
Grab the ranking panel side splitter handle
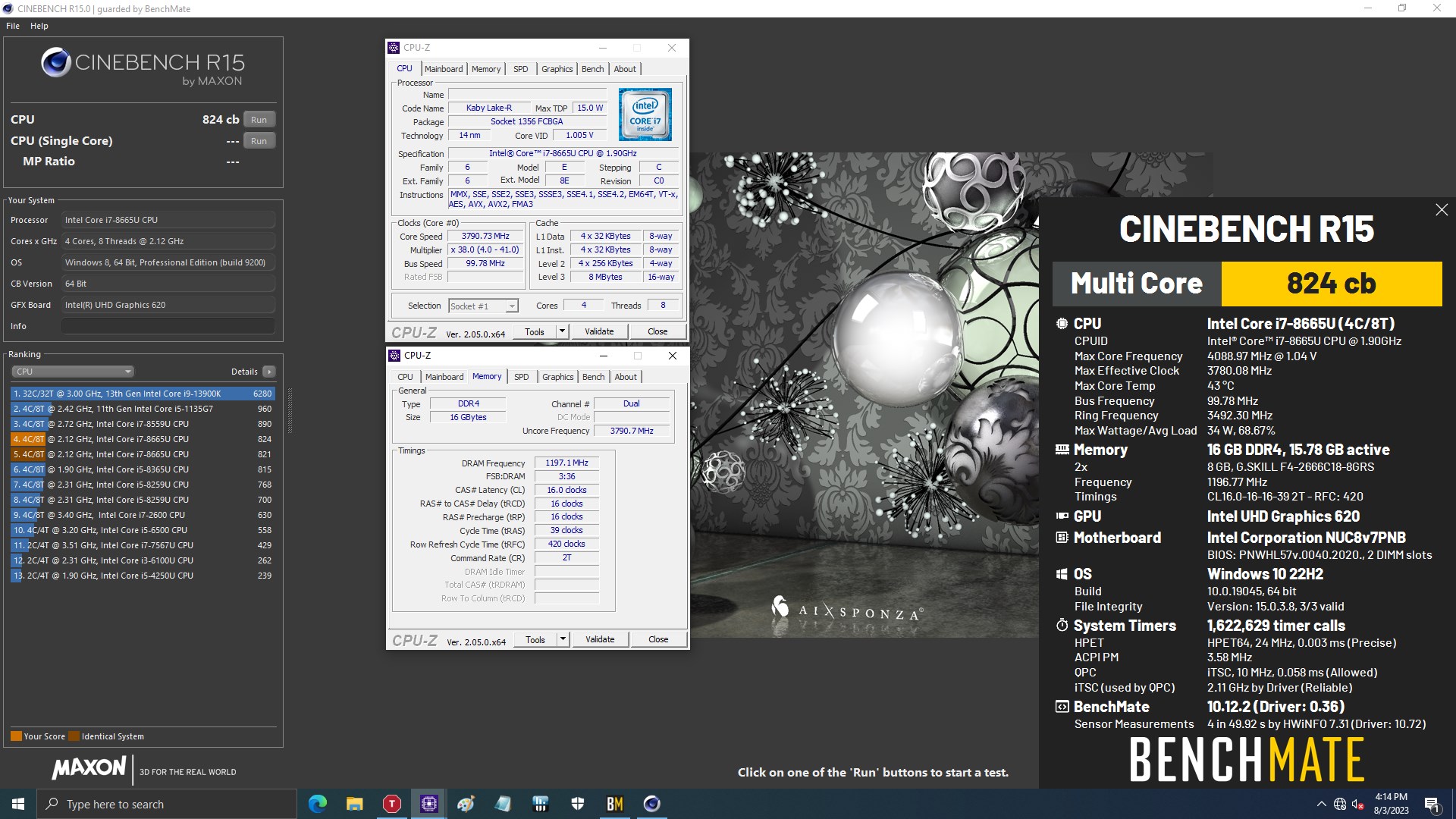(x=289, y=410)
